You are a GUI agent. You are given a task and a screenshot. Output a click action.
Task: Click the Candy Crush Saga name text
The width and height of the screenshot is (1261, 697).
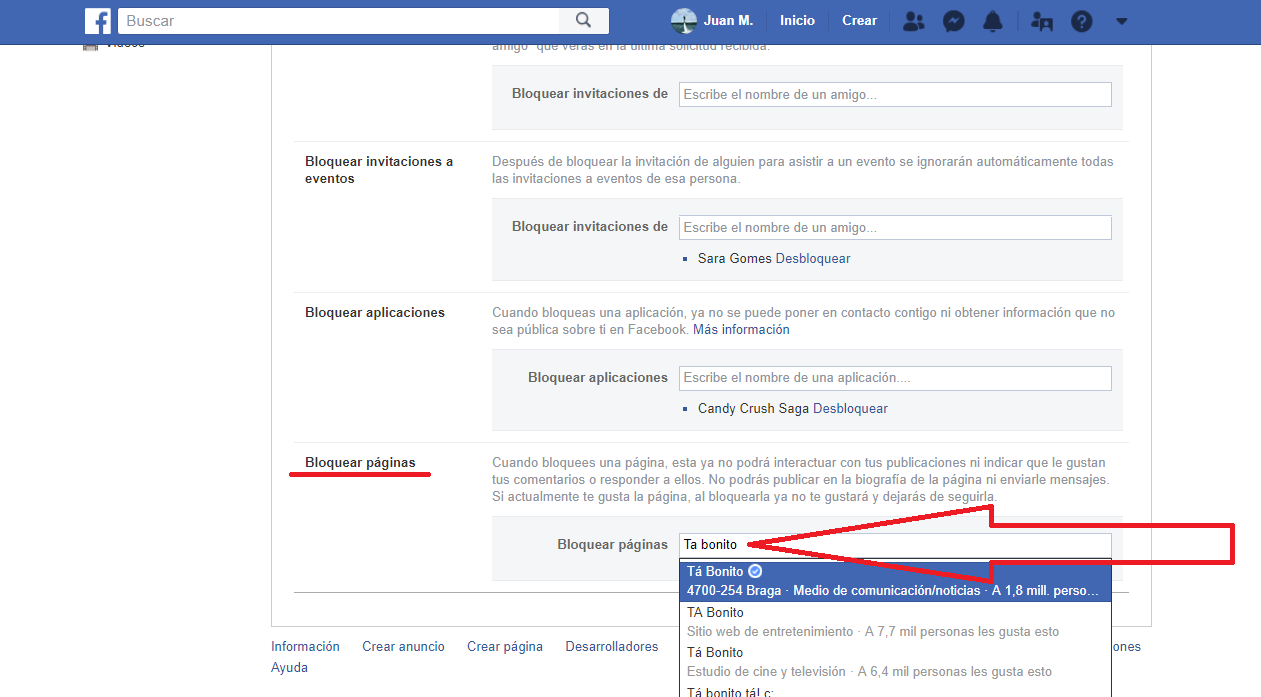pyautogui.click(x=754, y=408)
